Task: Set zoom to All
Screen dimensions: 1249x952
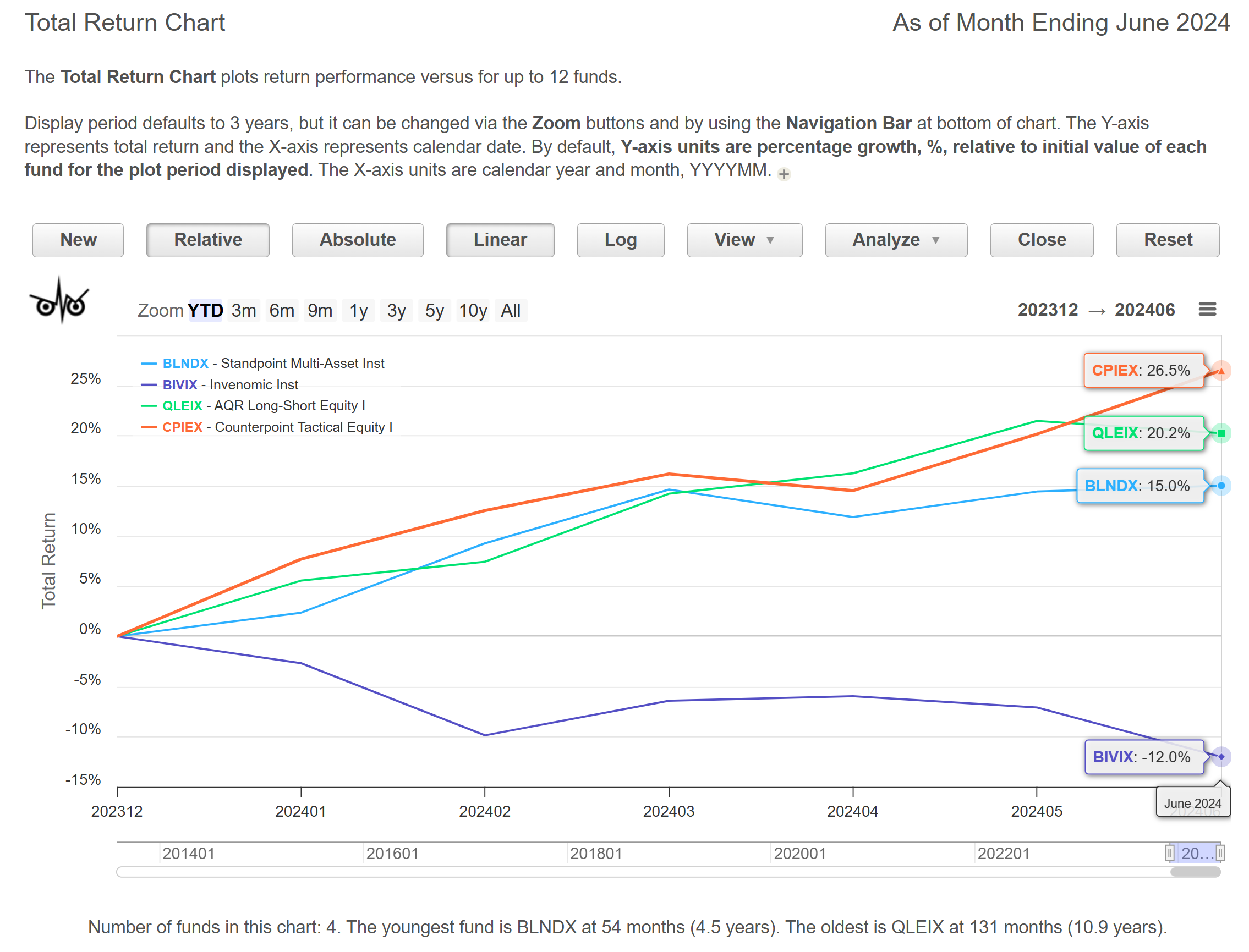Action: (511, 310)
